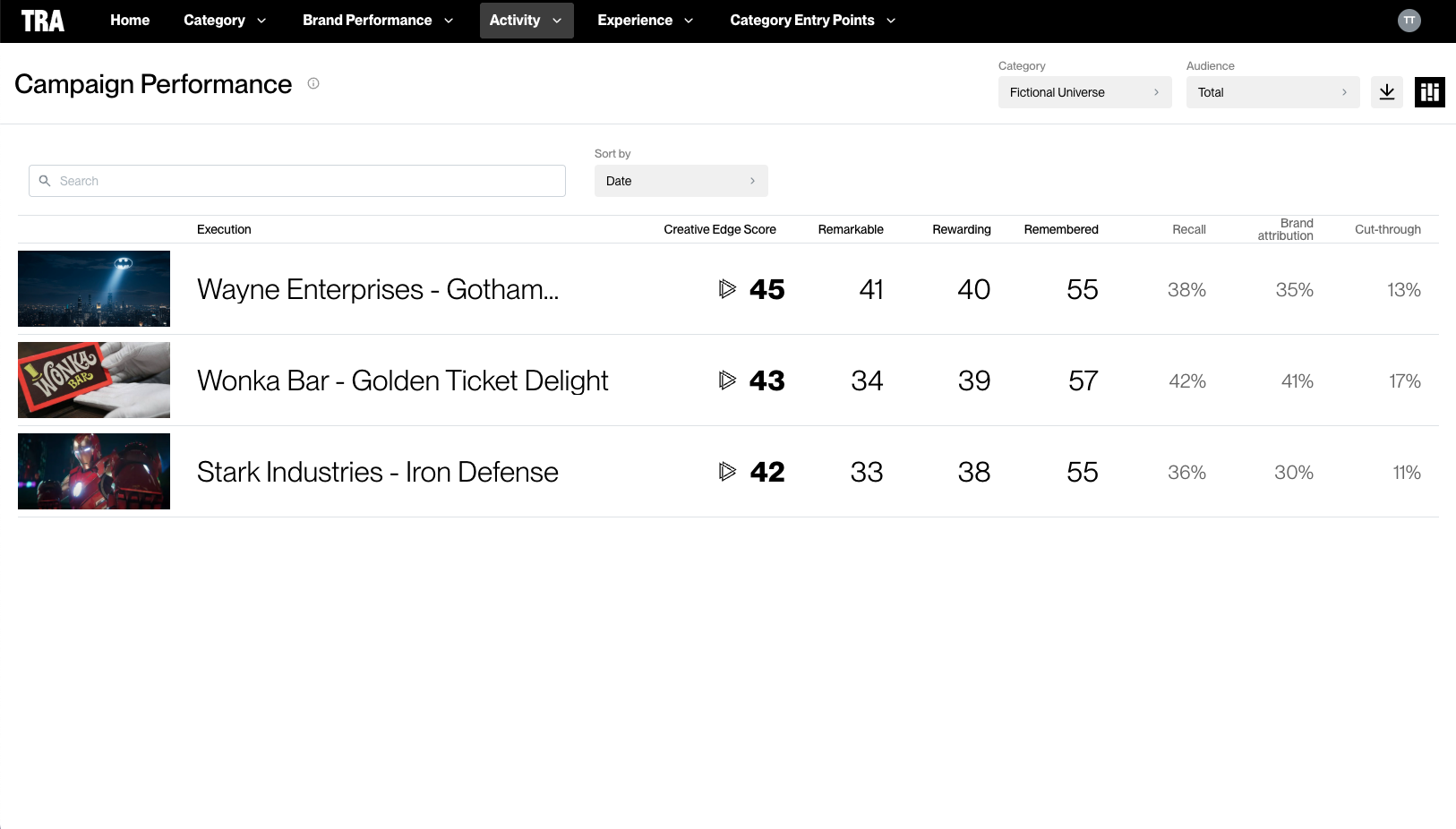The width and height of the screenshot is (1456, 829).
Task: Open the TT user avatar
Action: click(x=1409, y=21)
